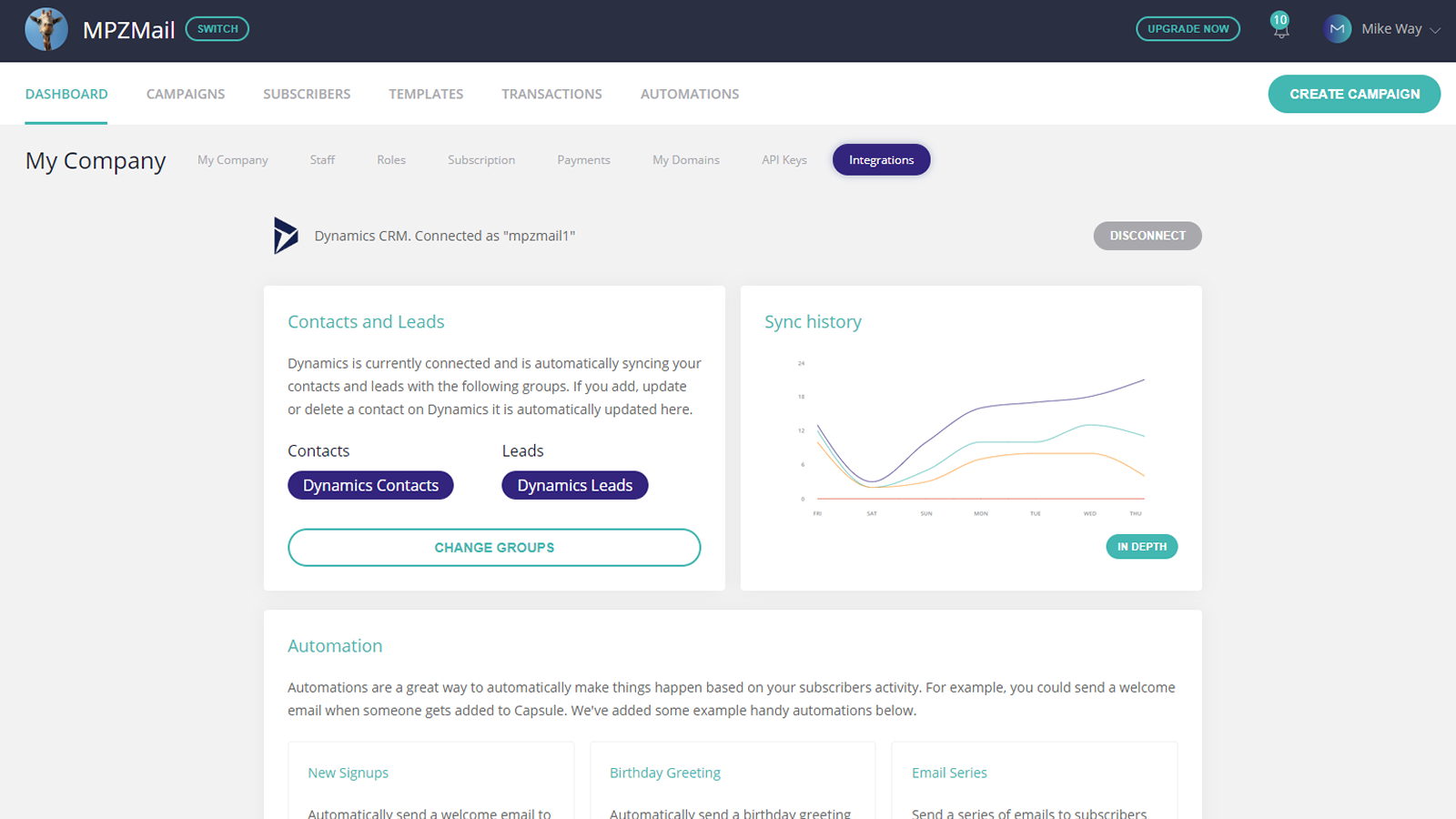Select the Integrations sub-tab
The image size is (1456, 819).
(881, 160)
